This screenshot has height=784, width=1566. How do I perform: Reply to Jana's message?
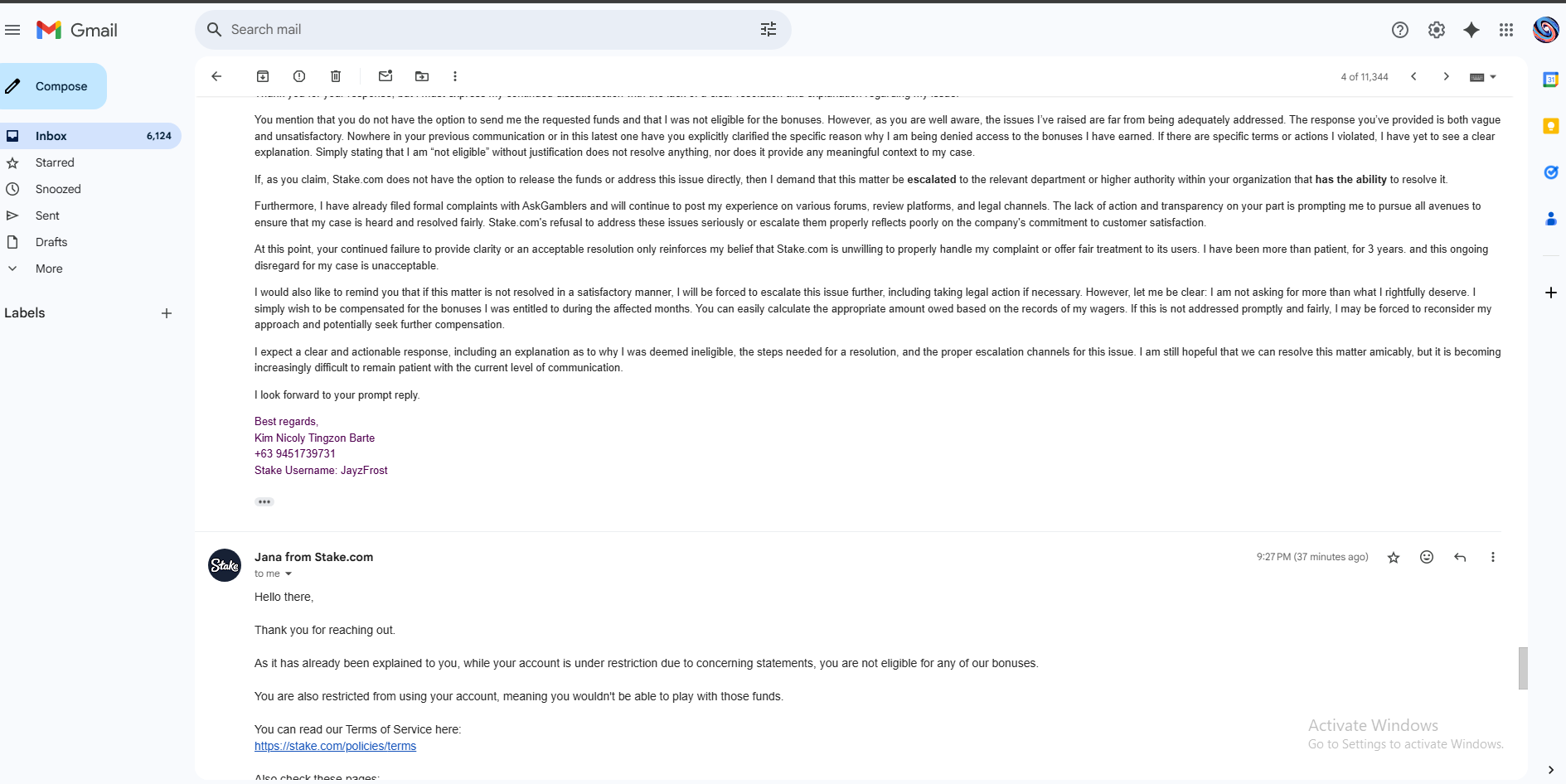(1460, 557)
